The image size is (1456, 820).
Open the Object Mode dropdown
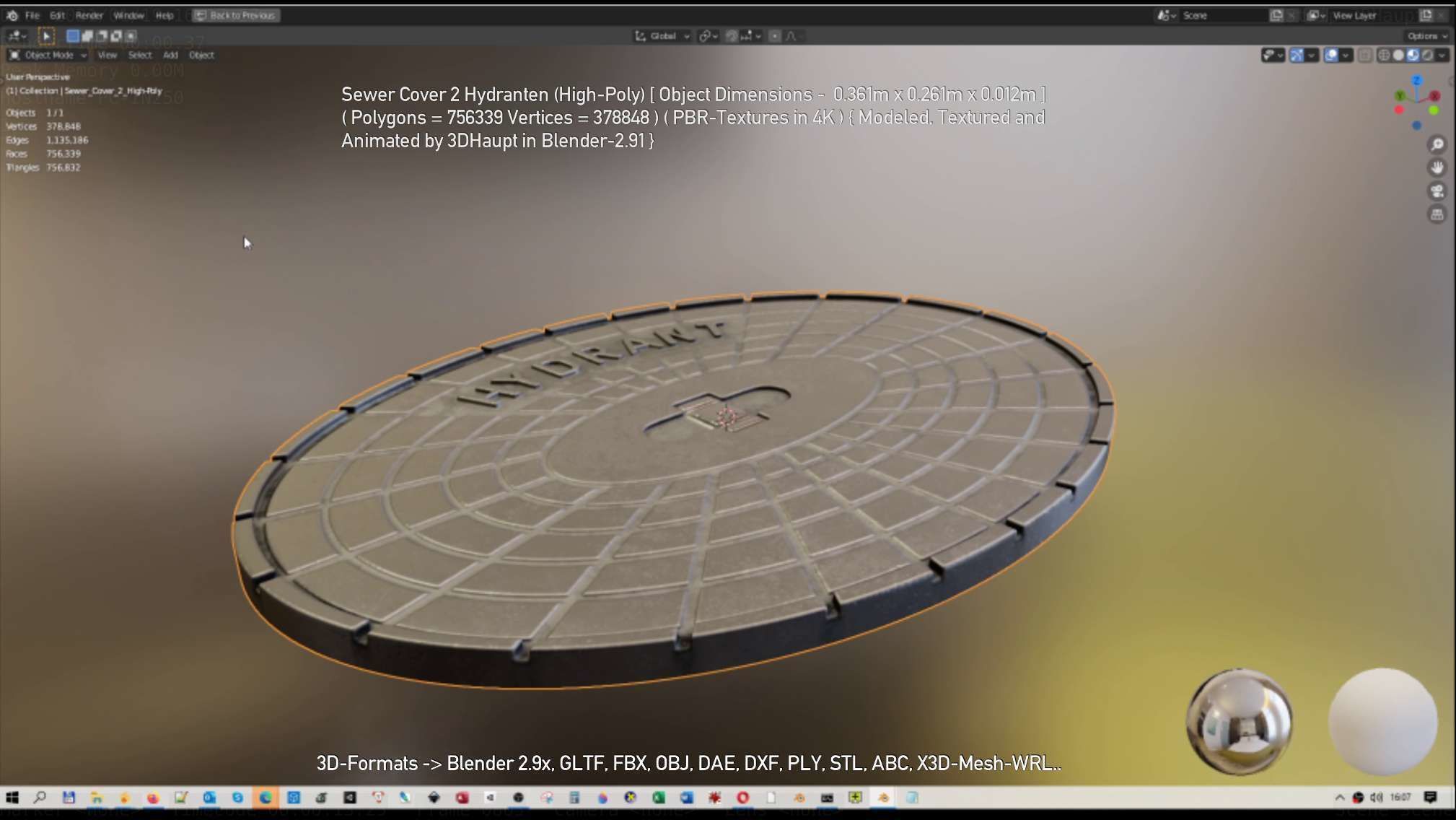[x=48, y=55]
